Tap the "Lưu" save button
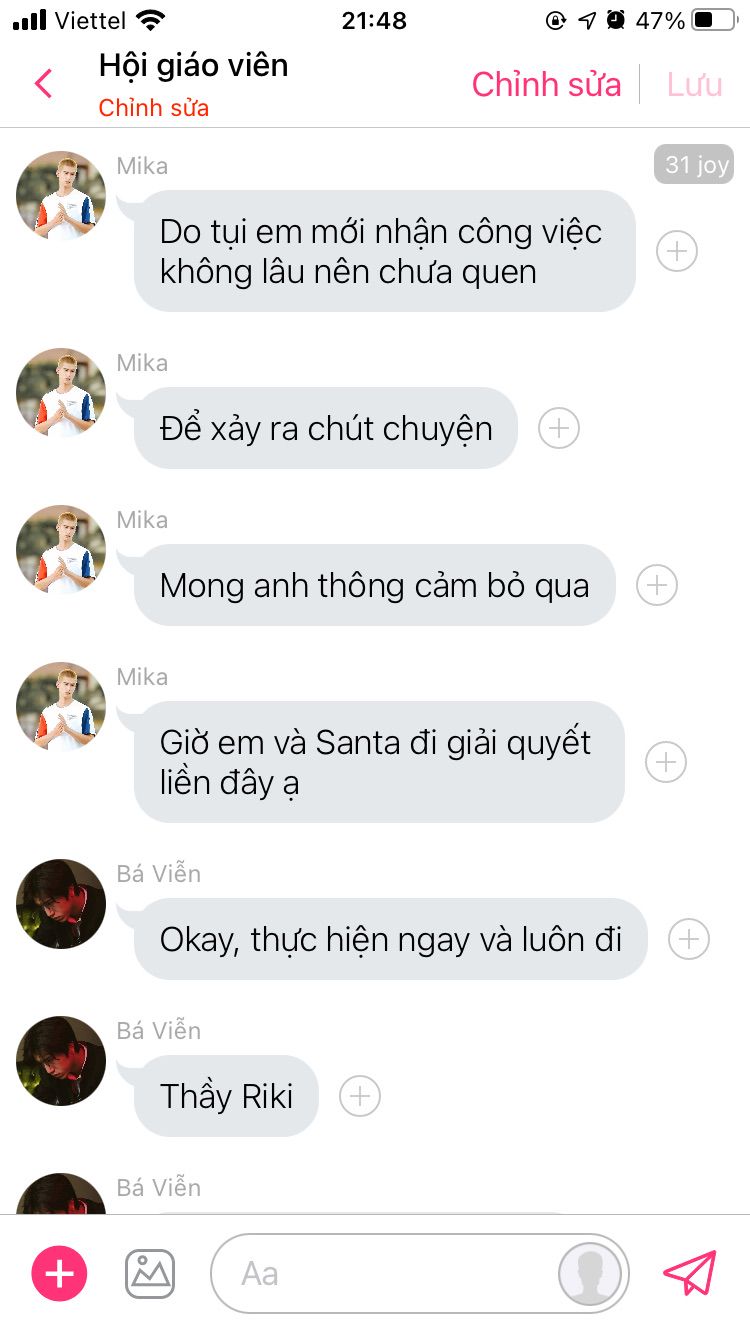The width and height of the screenshot is (750, 1334). (695, 85)
